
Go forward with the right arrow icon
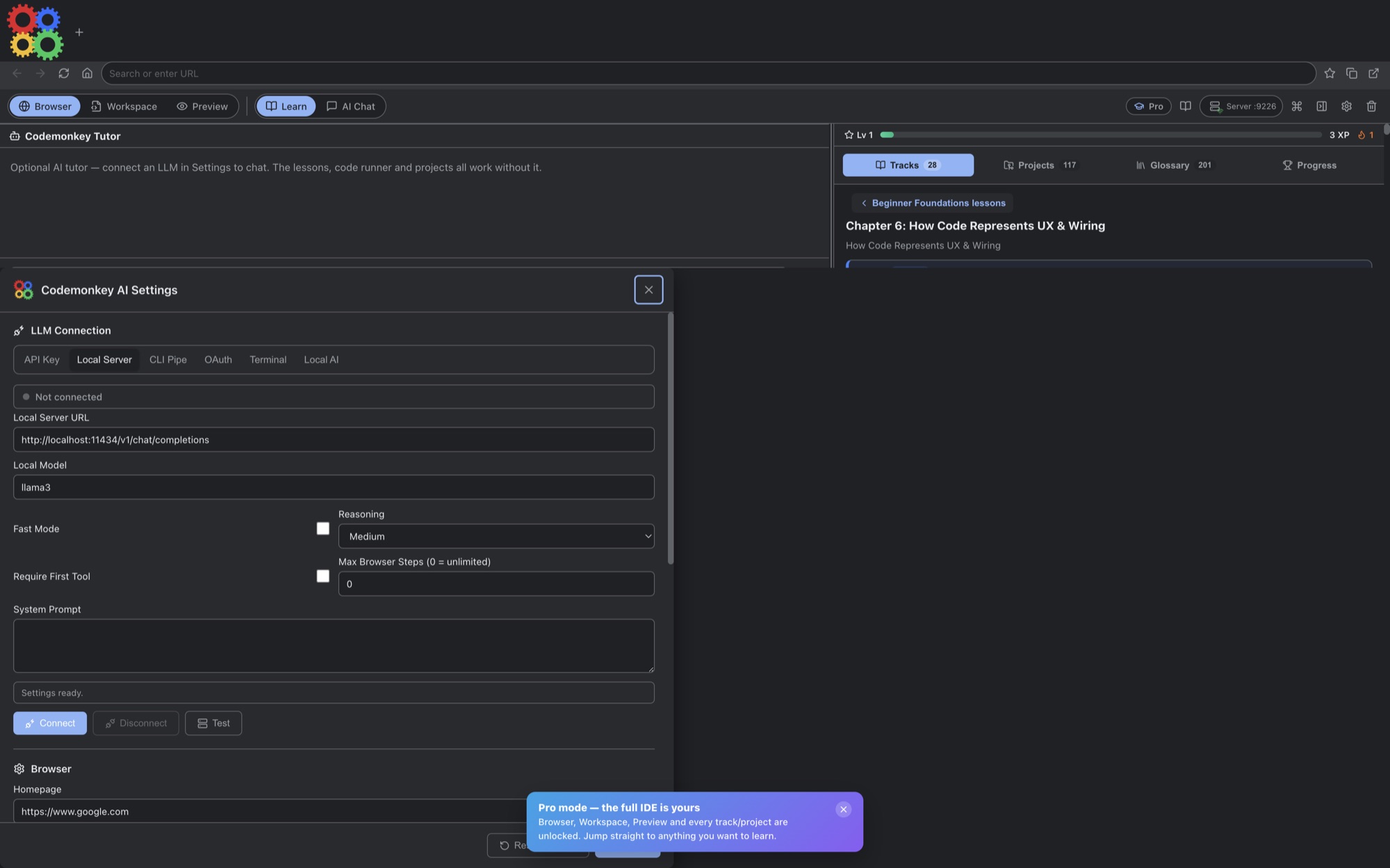(x=40, y=73)
